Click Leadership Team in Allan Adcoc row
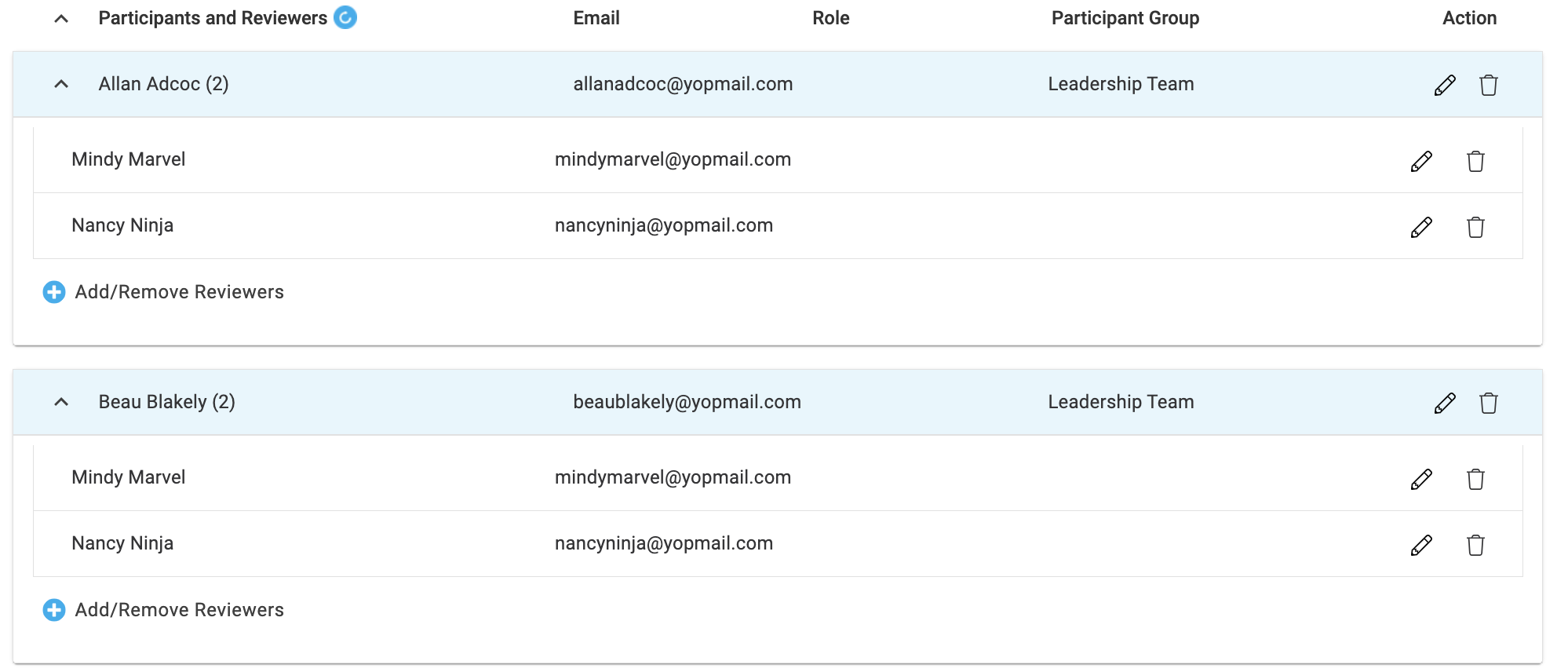The image size is (1568, 672). coord(1121,84)
